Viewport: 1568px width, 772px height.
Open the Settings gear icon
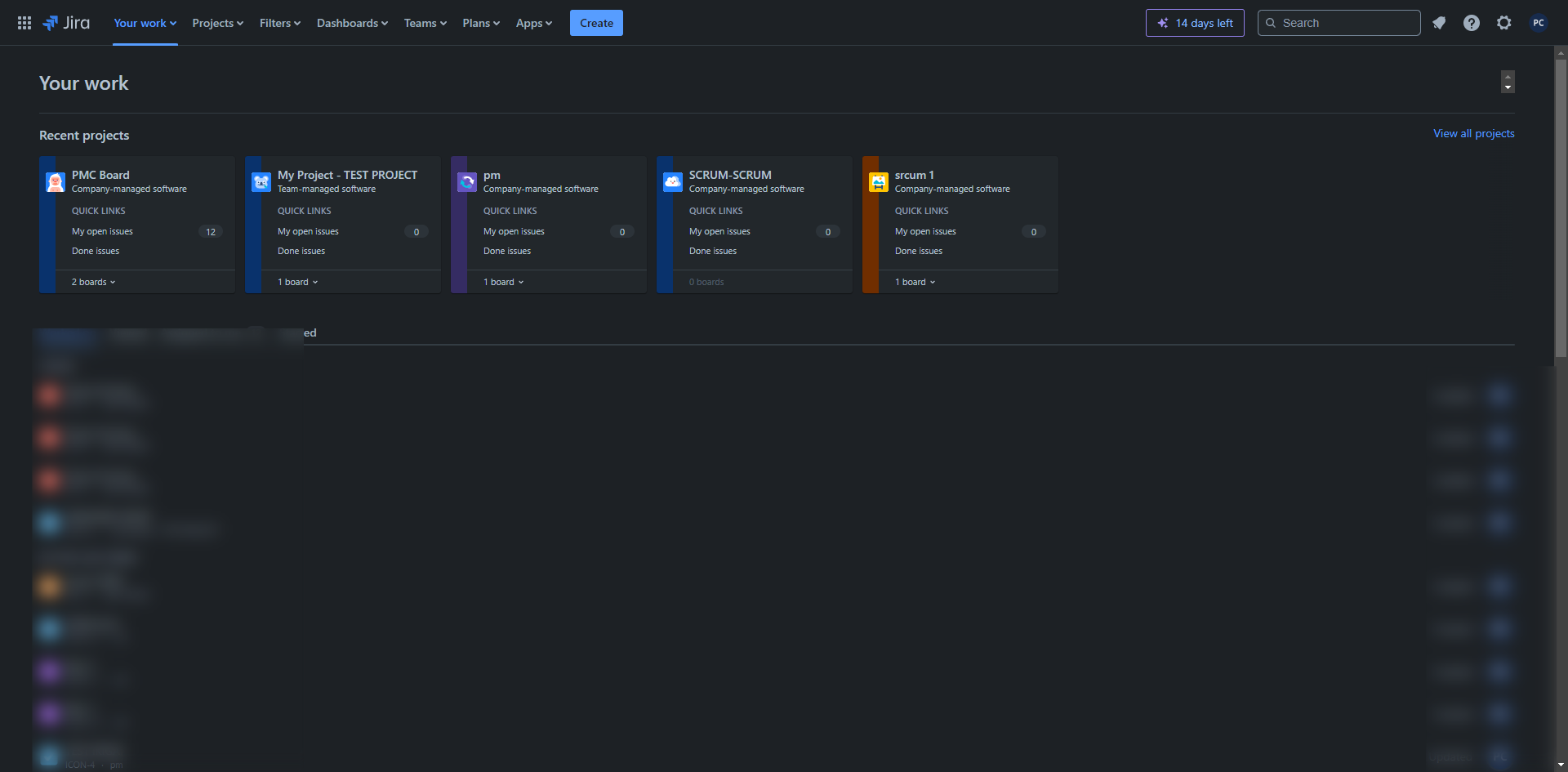(1504, 23)
